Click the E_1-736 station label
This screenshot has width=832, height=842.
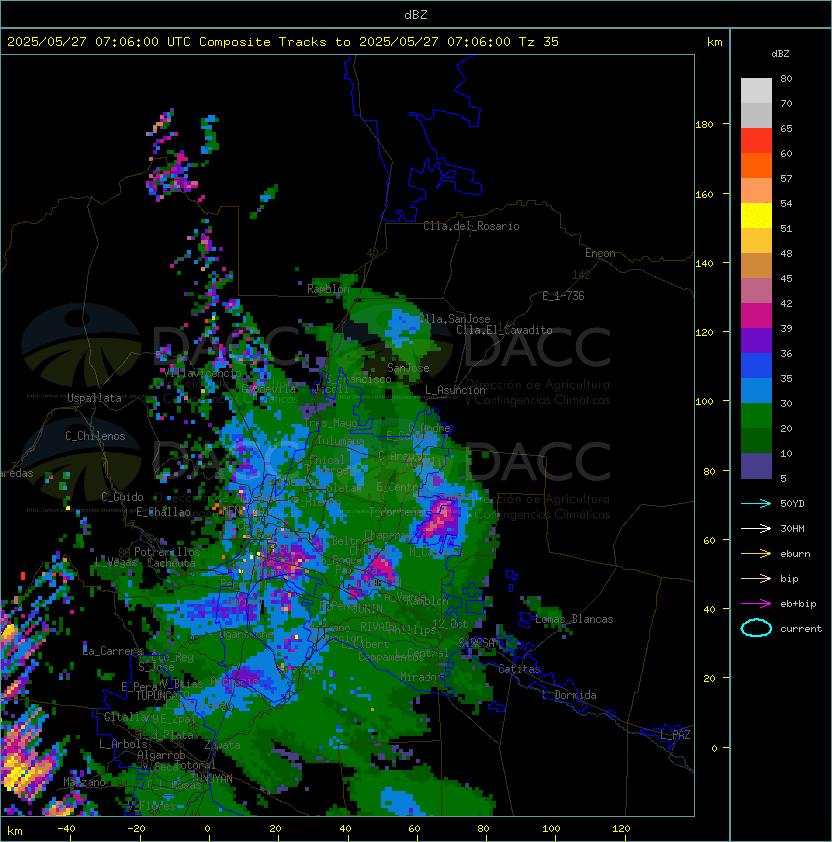pos(563,296)
